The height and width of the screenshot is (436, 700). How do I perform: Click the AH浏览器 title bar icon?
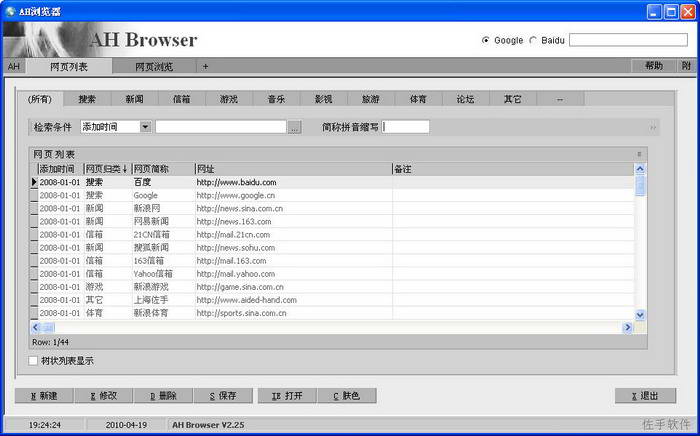coord(10,12)
